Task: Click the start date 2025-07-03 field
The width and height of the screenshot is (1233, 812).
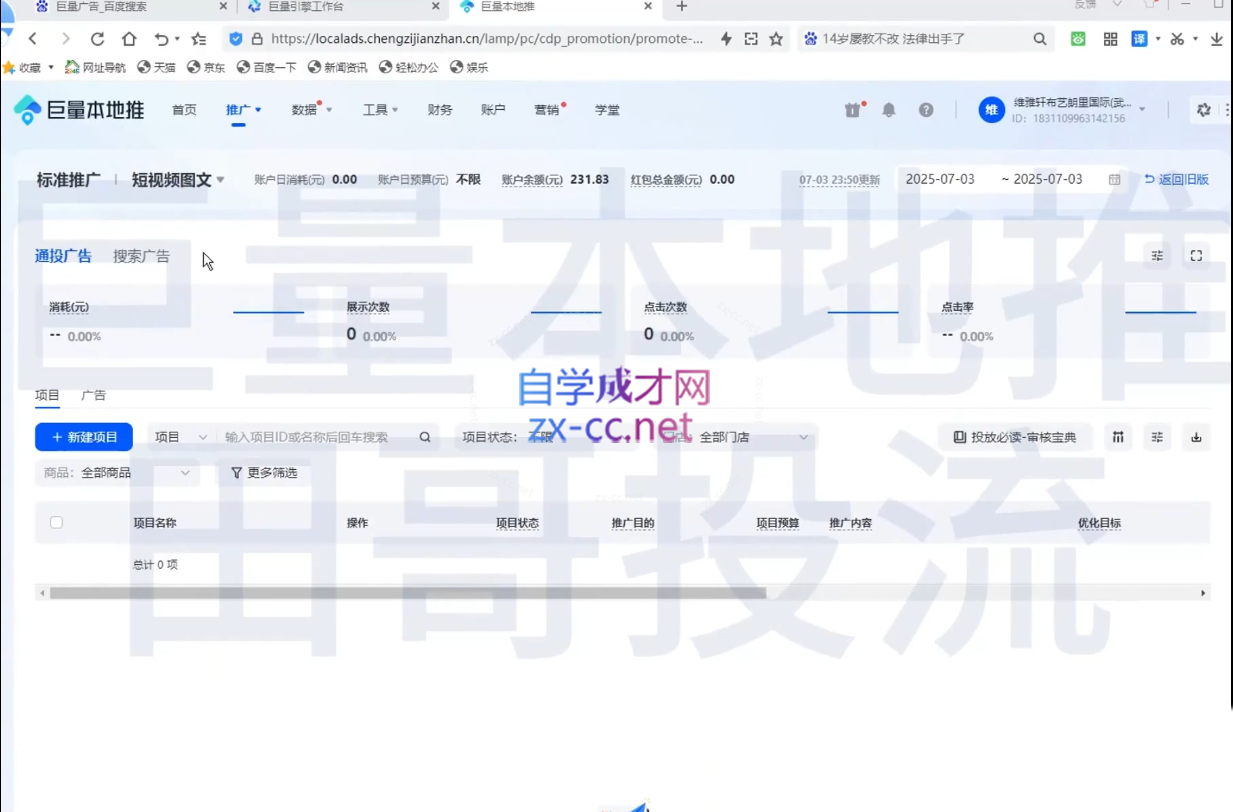Action: click(940, 180)
